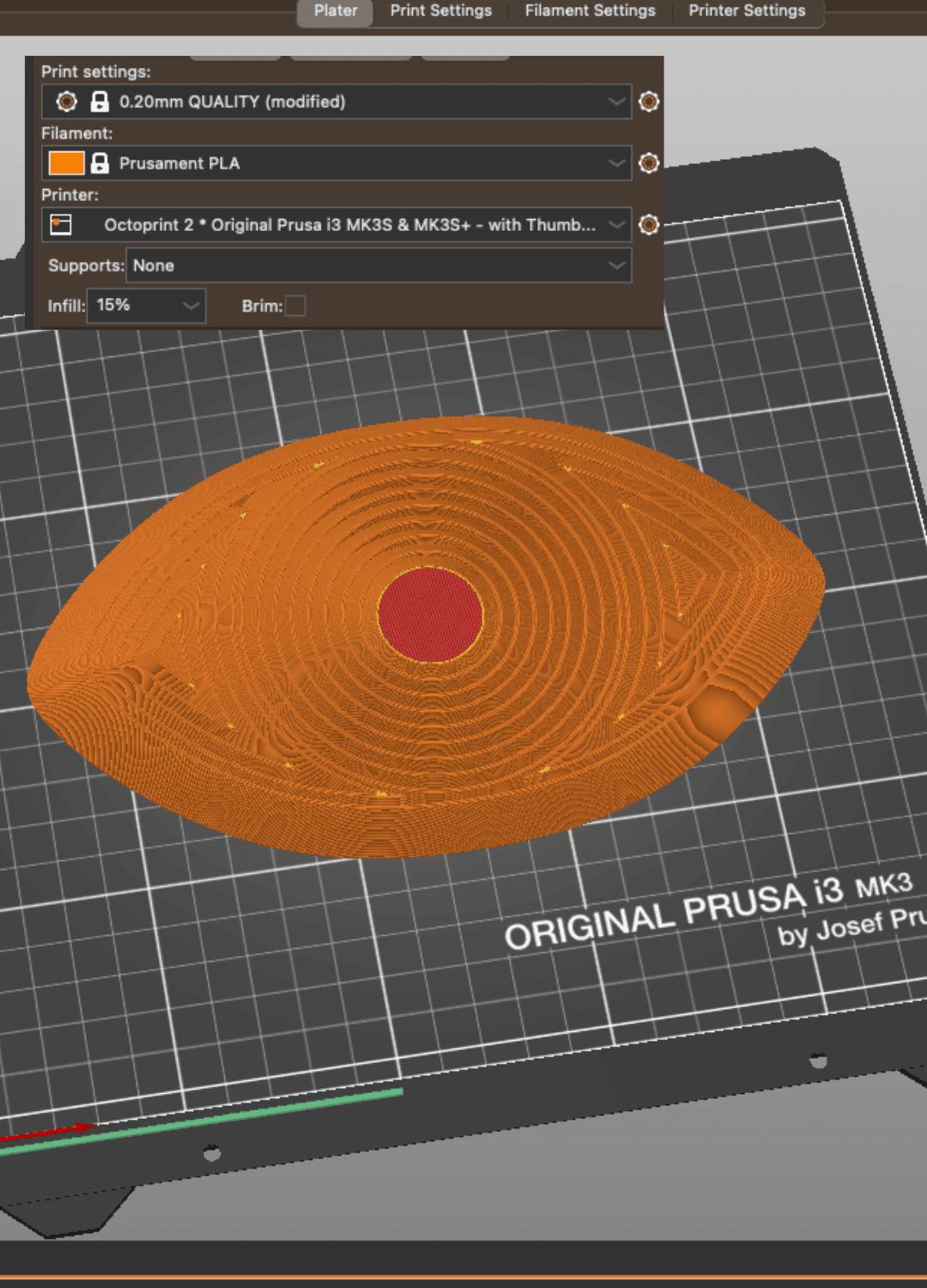
Task: Open the Filament Settings tab
Action: 591,11
